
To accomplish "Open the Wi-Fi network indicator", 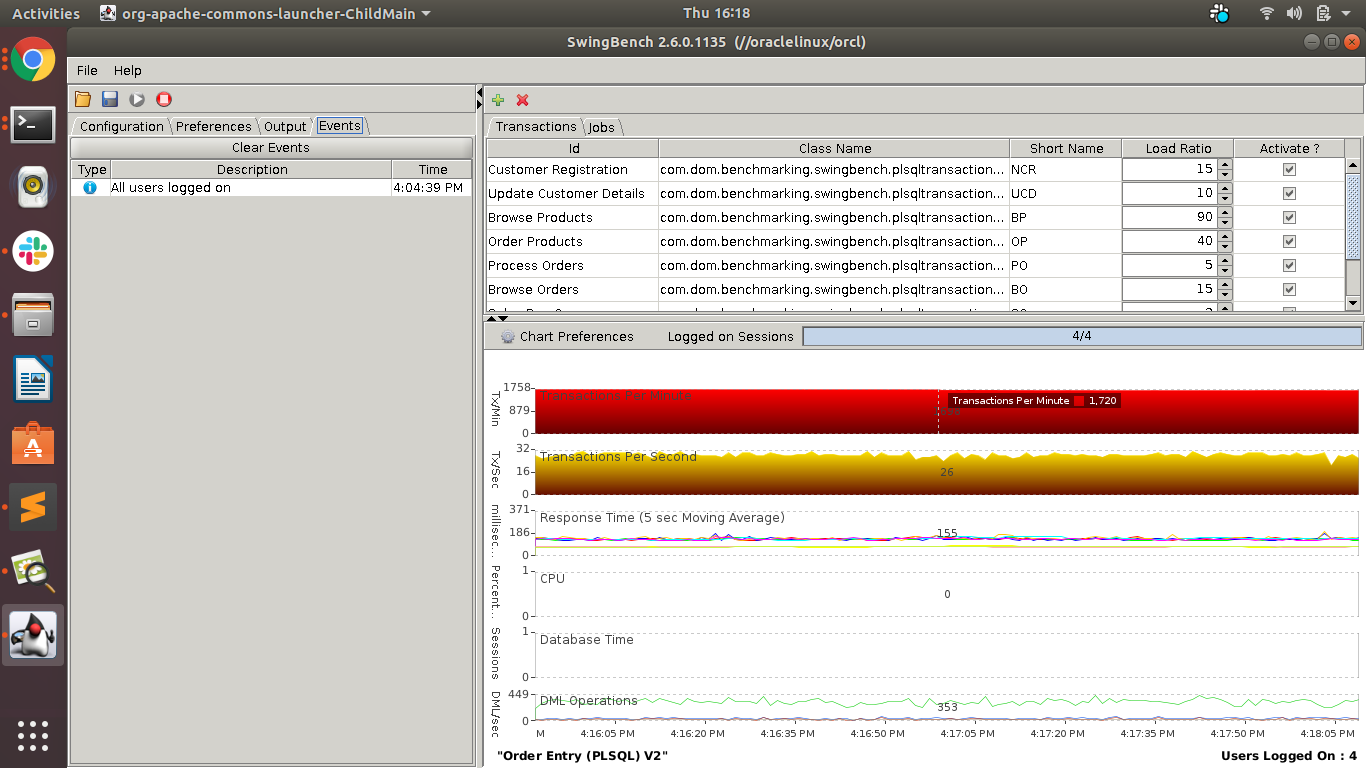I will [x=1267, y=13].
